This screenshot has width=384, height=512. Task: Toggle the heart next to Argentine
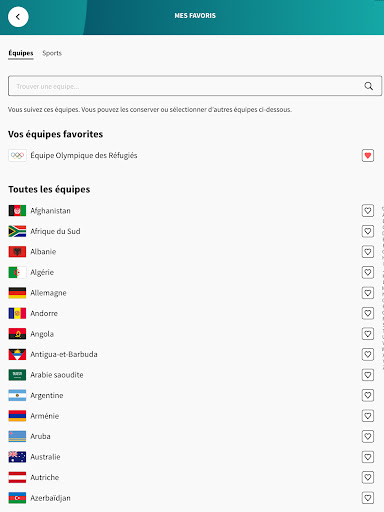(x=368, y=395)
